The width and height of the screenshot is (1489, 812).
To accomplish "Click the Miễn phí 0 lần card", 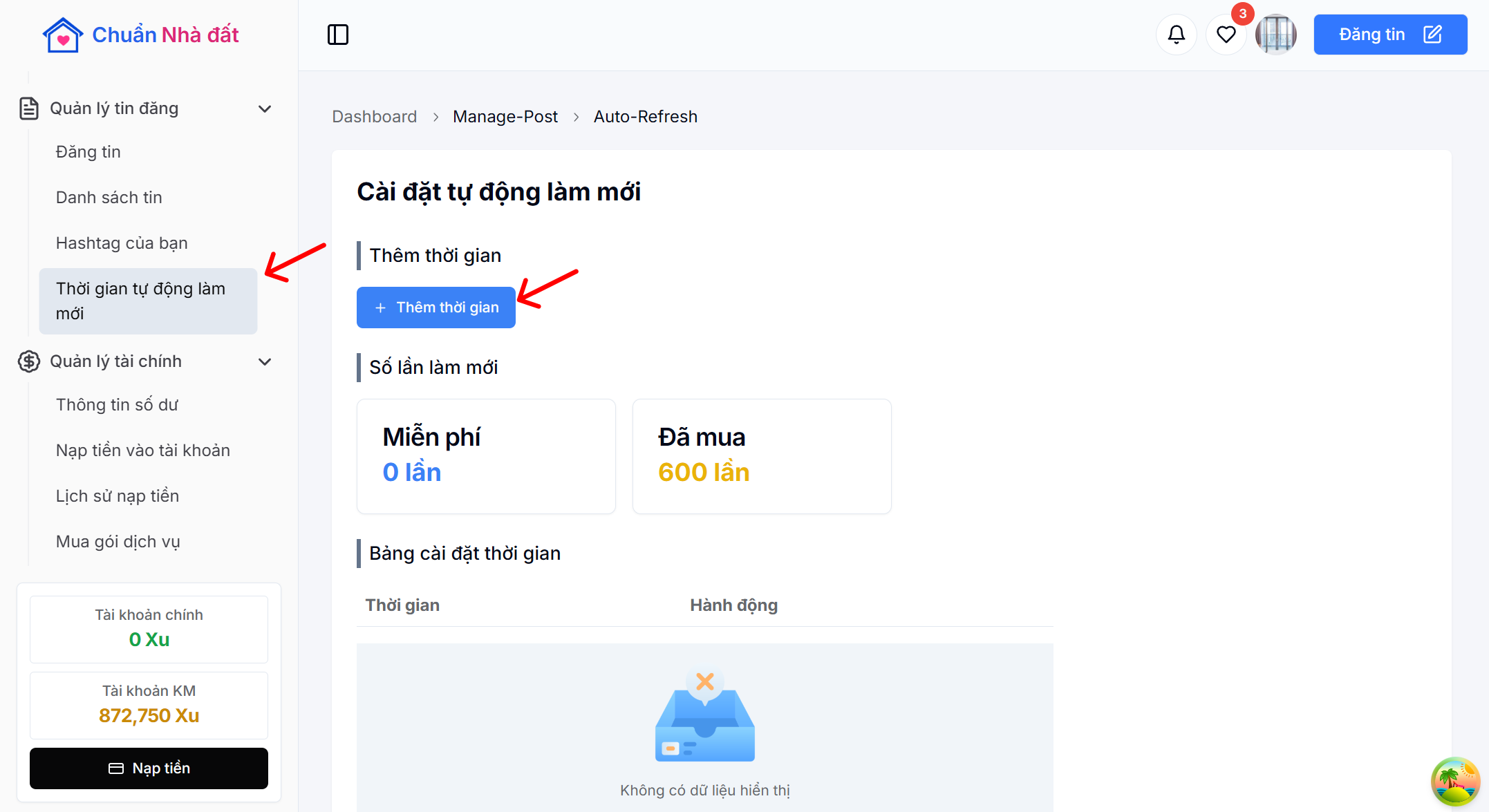I will coord(486,456).
